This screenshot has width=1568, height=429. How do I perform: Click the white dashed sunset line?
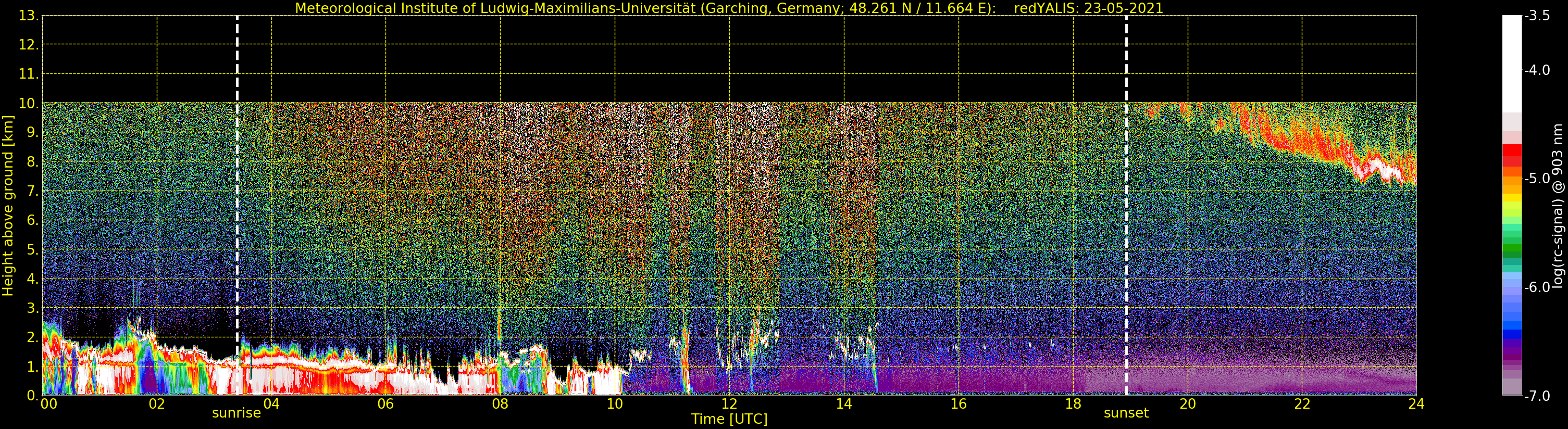click(1126, 183)
